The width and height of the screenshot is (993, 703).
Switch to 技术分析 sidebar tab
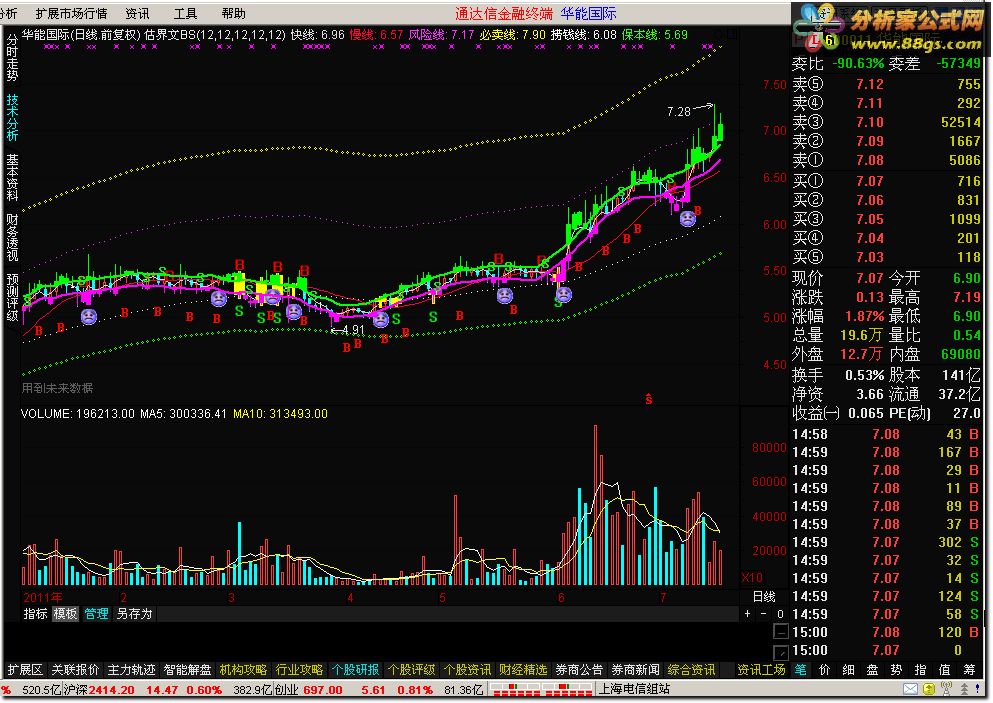12,118
